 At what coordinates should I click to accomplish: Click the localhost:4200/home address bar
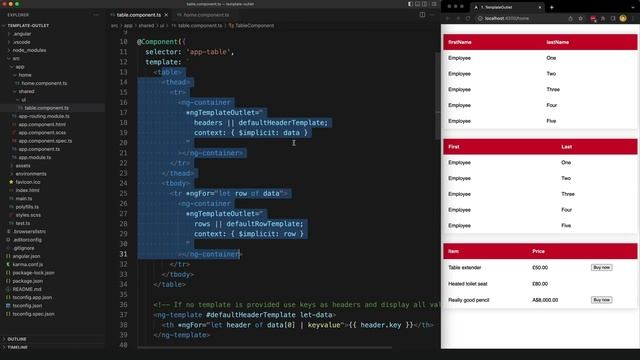[x=506, y=18]
